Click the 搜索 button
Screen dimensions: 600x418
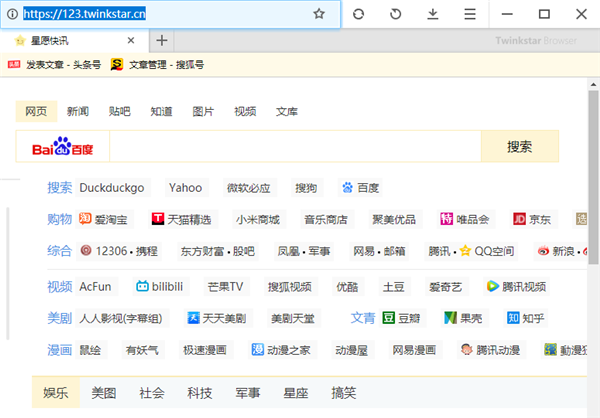coord(520,146)
